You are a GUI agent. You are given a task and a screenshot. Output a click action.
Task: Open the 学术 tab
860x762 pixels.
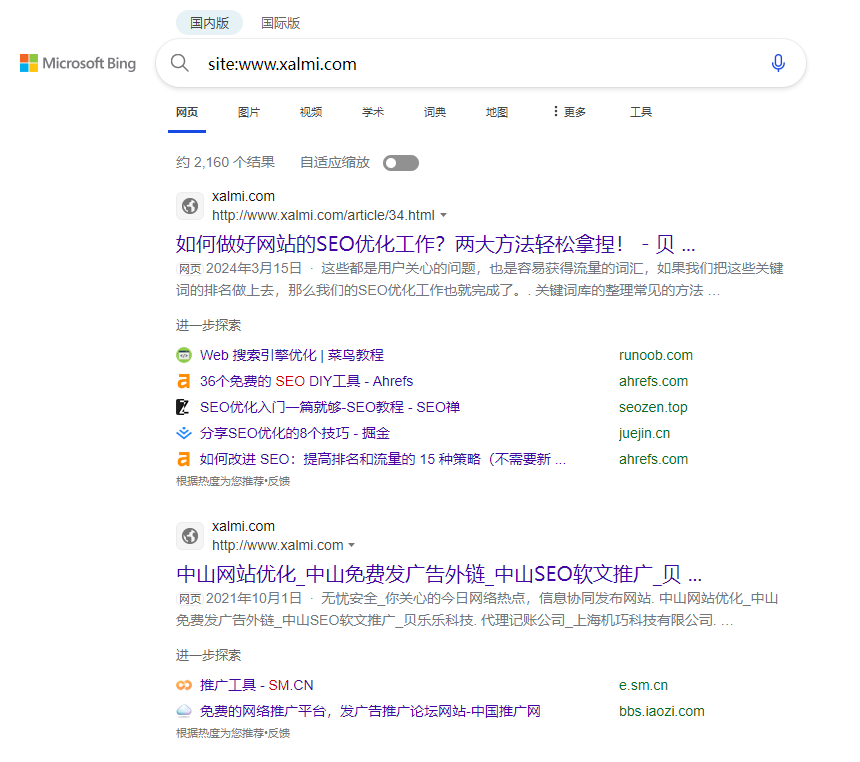(373, 112)
